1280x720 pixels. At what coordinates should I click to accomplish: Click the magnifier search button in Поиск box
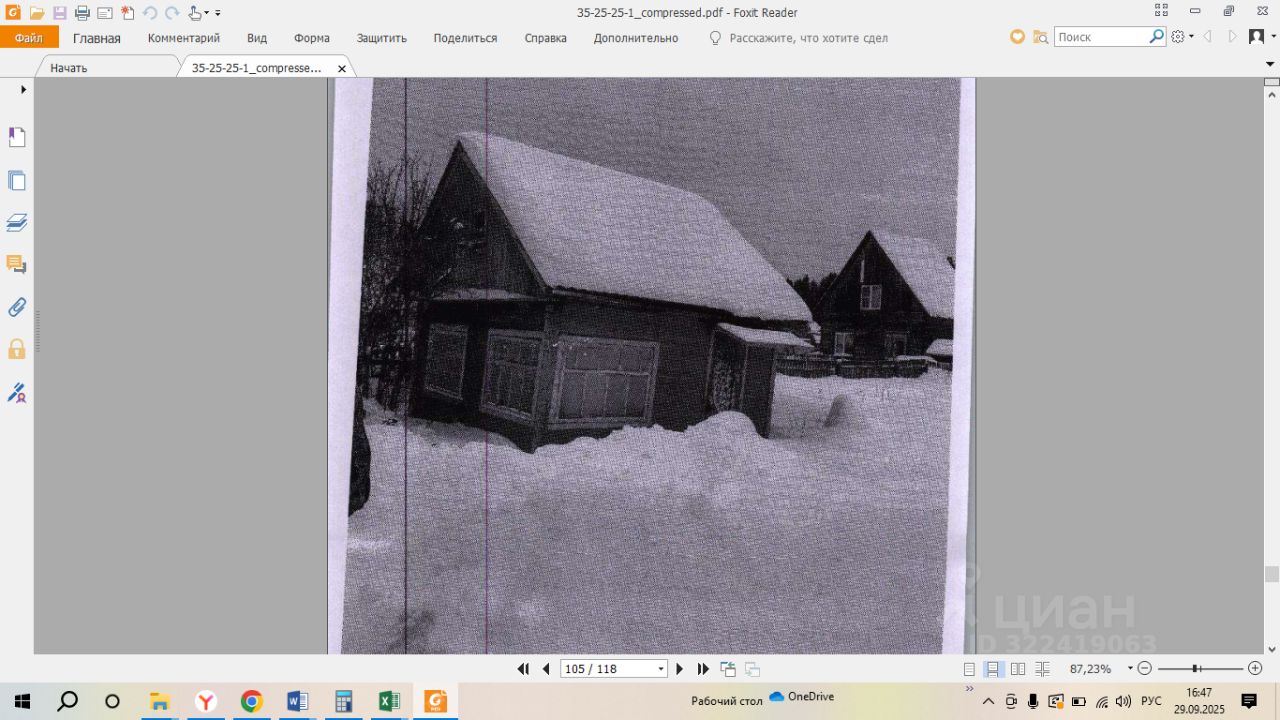click(1157, 37)
